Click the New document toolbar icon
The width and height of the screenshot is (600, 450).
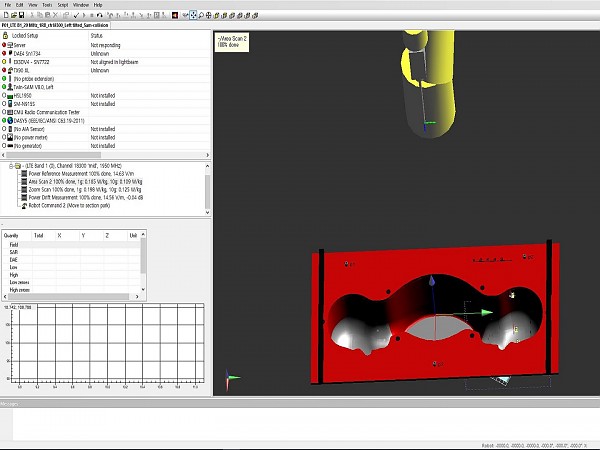[6, 15]
